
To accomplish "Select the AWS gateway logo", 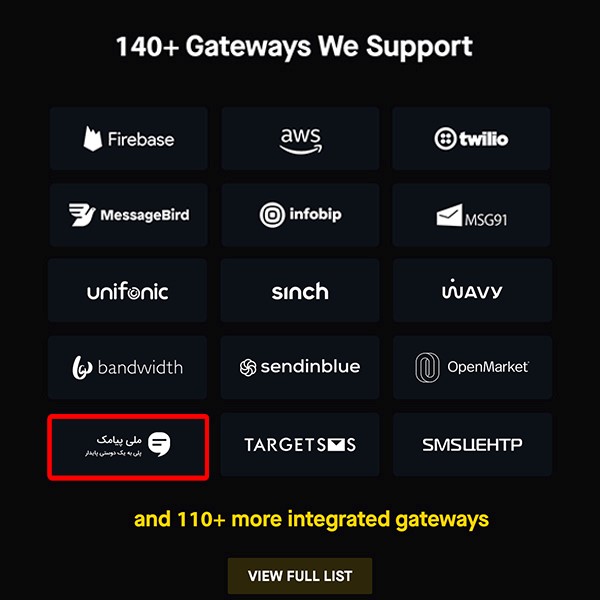I will tap(301, 141).
